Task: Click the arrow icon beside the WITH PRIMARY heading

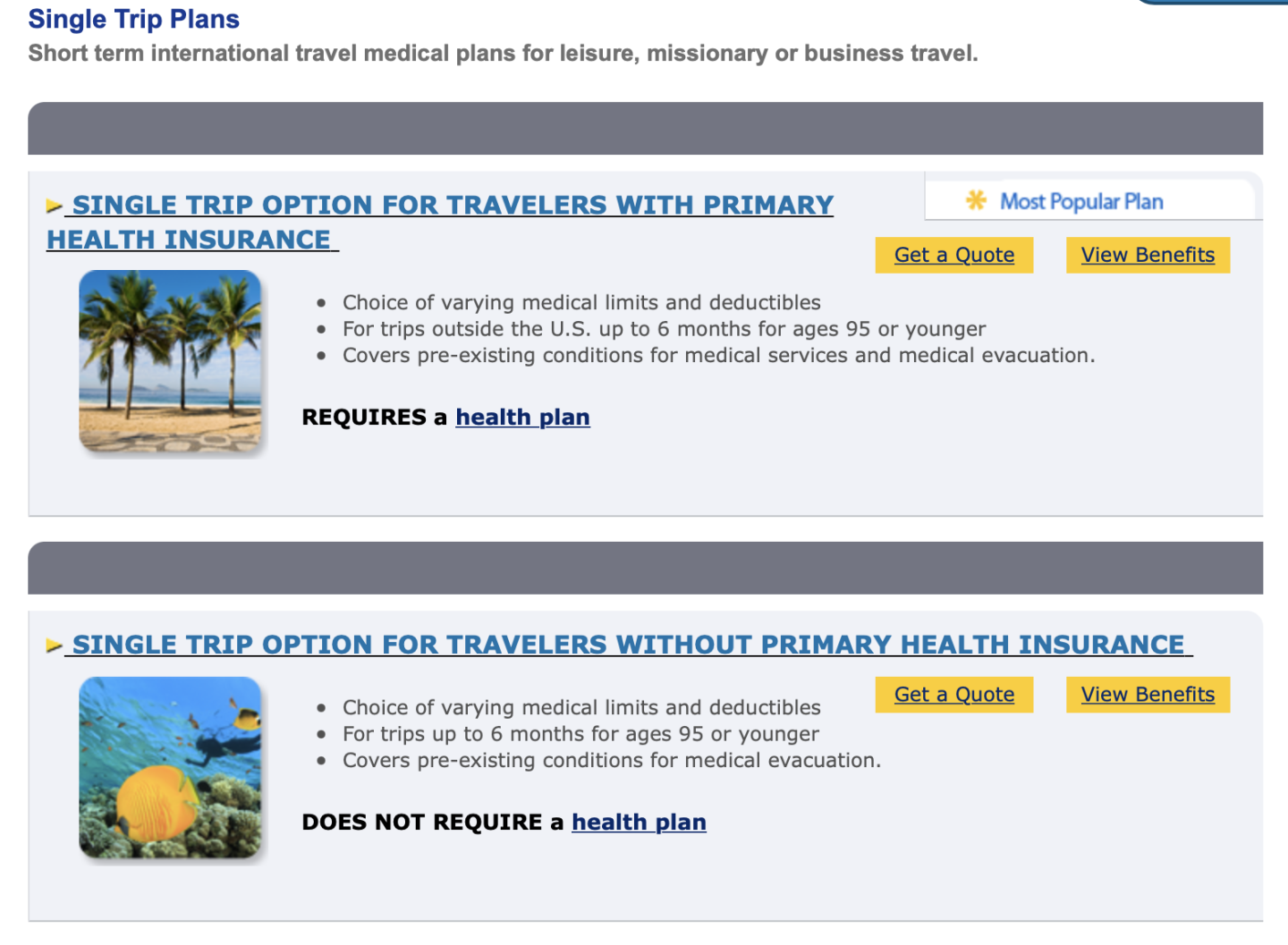Action: (54, 207)
